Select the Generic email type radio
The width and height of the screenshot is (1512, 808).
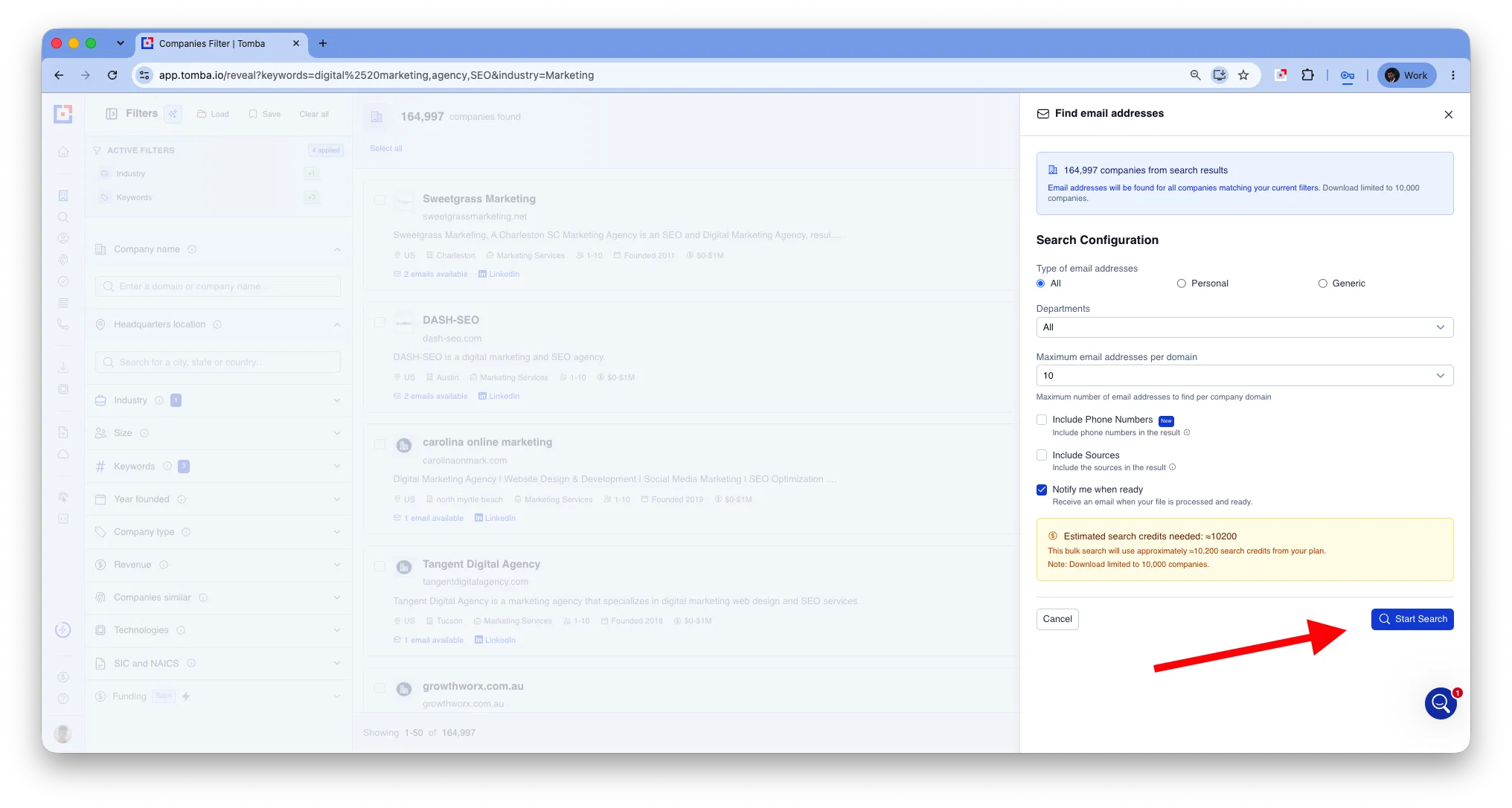click(x=1322, y=283)
